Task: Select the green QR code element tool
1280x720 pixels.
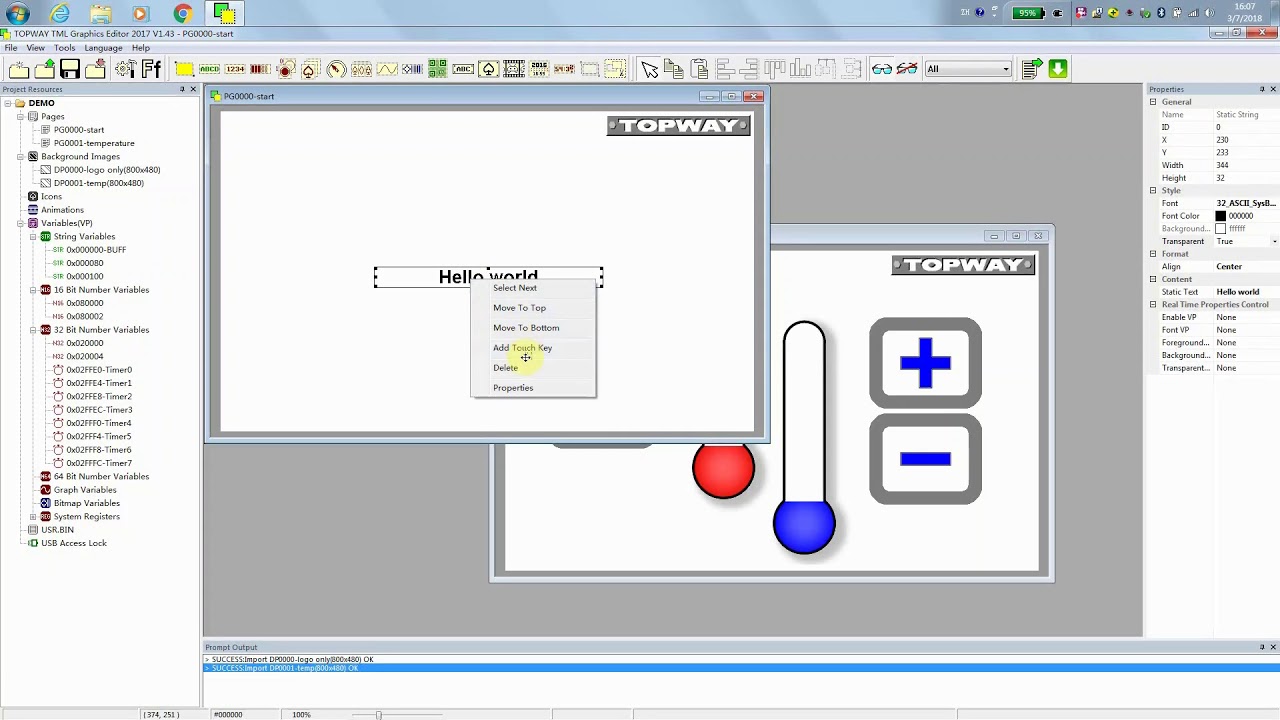Action: tap(437, 69)
